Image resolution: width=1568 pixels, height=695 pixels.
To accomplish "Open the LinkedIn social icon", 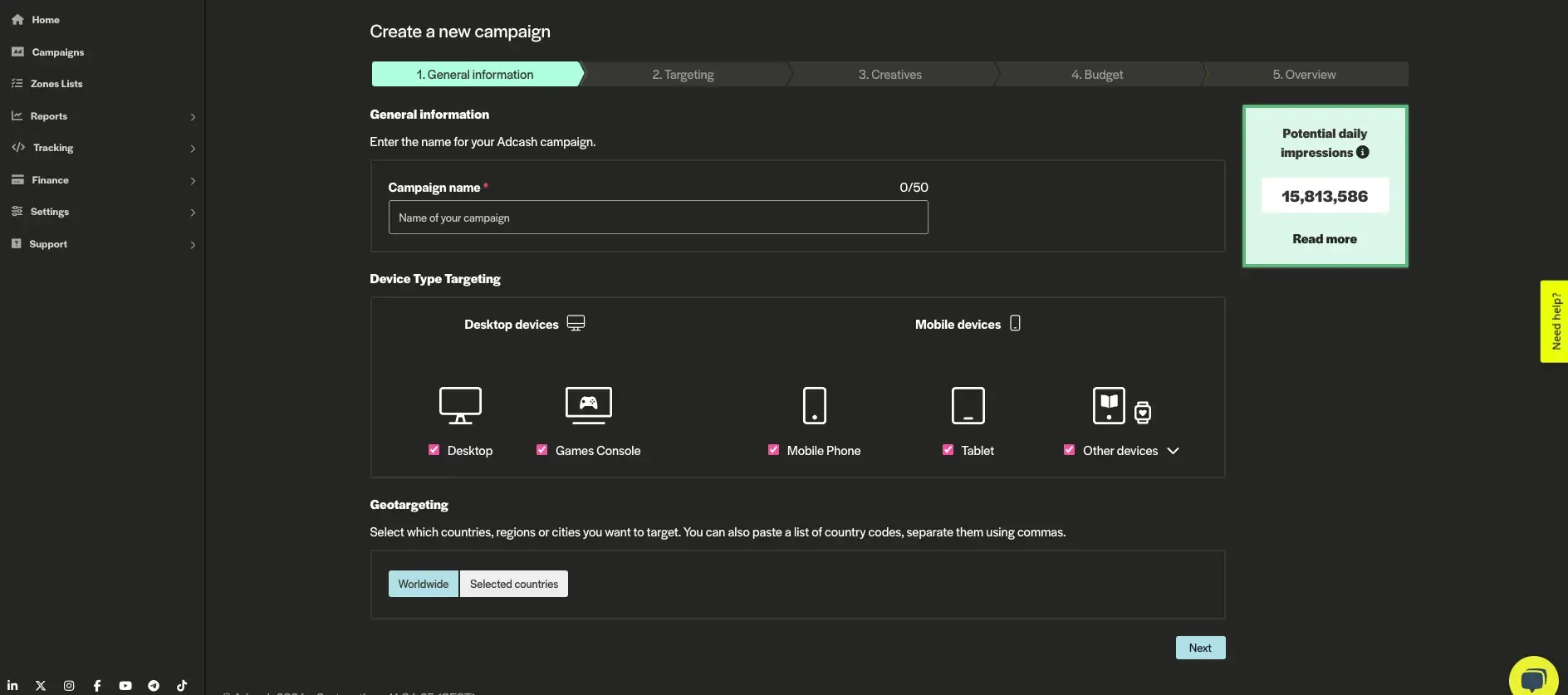I will tap(12, 686).
